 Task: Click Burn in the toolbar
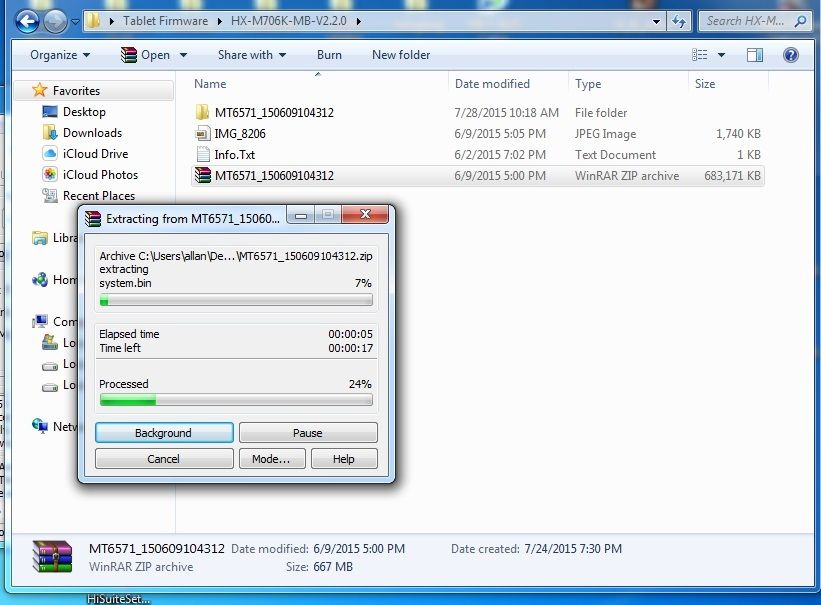click(x=329, y=55)
